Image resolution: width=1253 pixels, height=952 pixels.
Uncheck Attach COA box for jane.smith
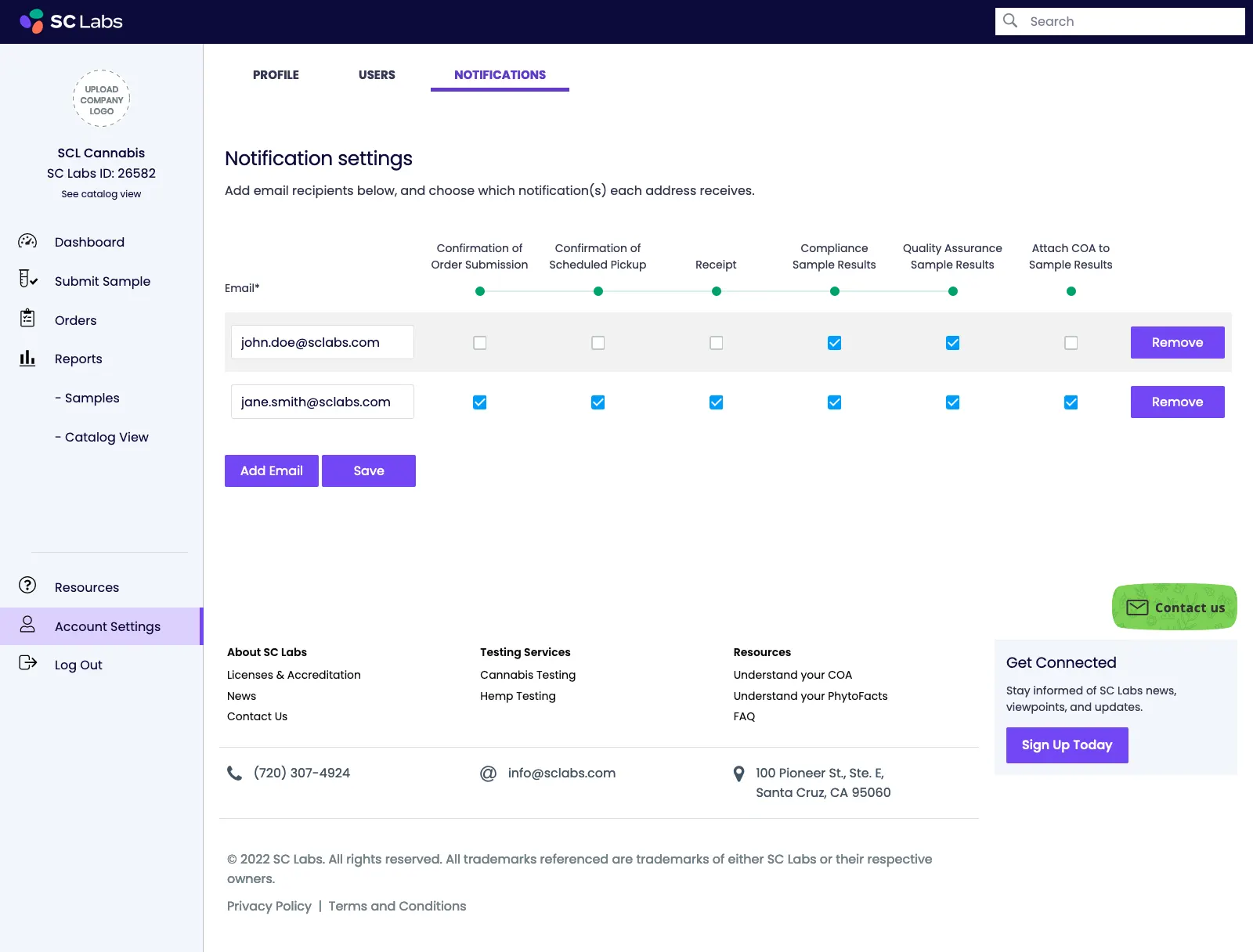click(x=1071, y=402)
